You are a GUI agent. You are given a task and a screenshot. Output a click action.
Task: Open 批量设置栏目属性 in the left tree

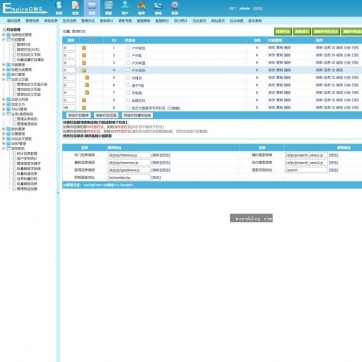coord(30,60)
